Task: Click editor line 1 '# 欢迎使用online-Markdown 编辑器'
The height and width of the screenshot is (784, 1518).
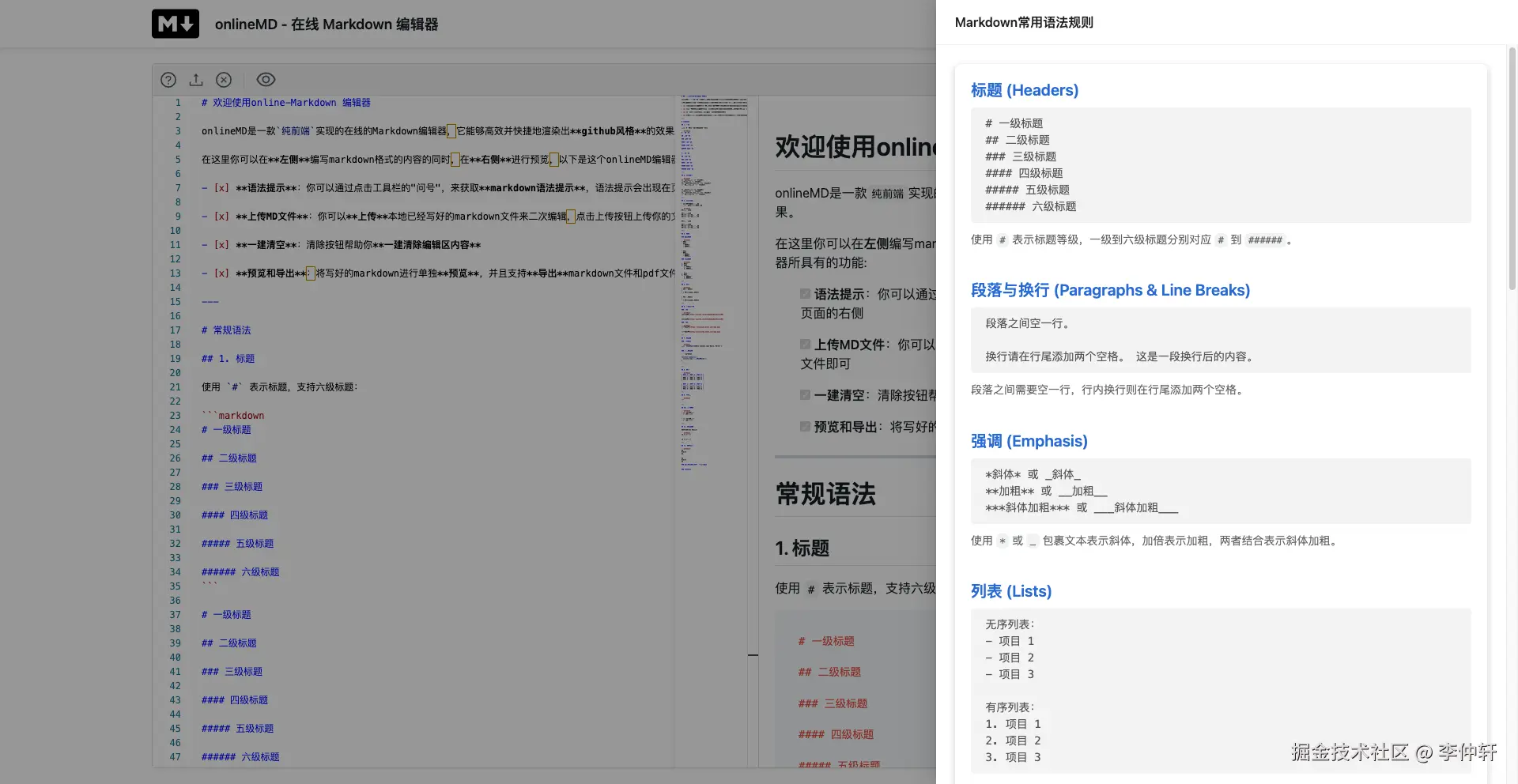Action: tap(285, 103)
